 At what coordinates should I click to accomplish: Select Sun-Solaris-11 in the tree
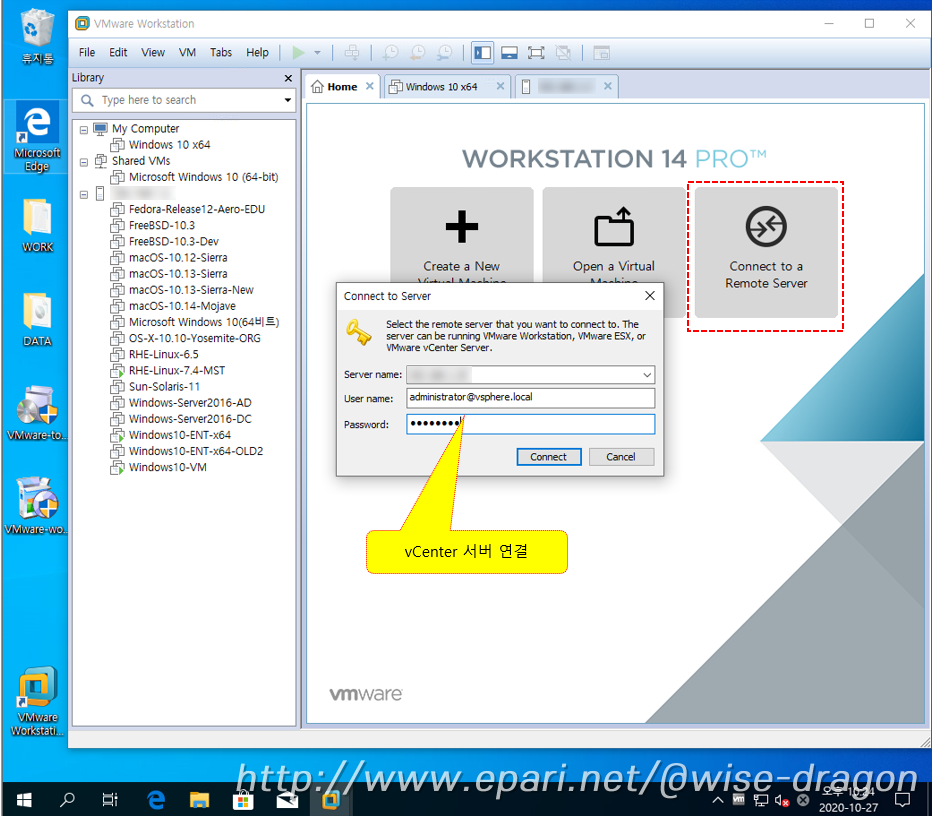[164, 386]
